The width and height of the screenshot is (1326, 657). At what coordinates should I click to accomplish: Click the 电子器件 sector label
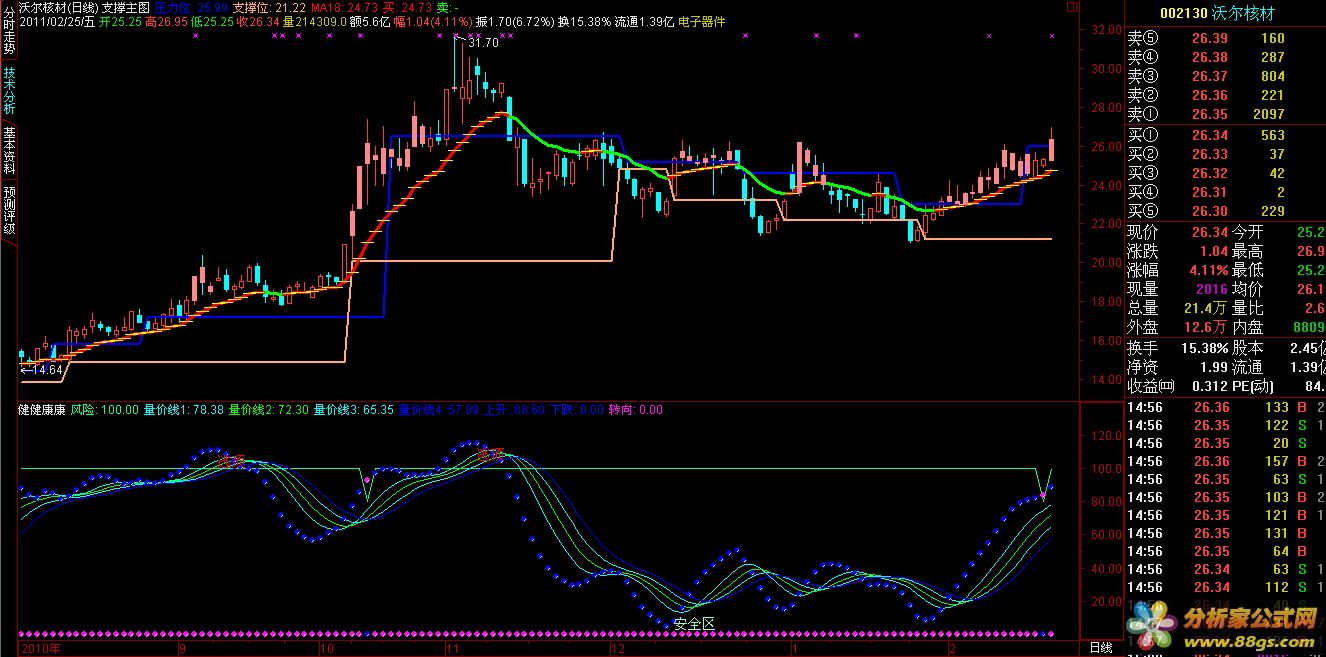701,21
